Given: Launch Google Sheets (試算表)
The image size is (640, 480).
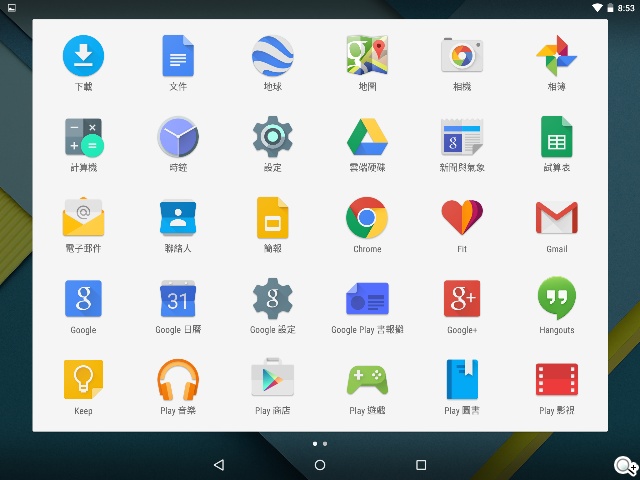Looking at the screenshot, I should 557,137.
